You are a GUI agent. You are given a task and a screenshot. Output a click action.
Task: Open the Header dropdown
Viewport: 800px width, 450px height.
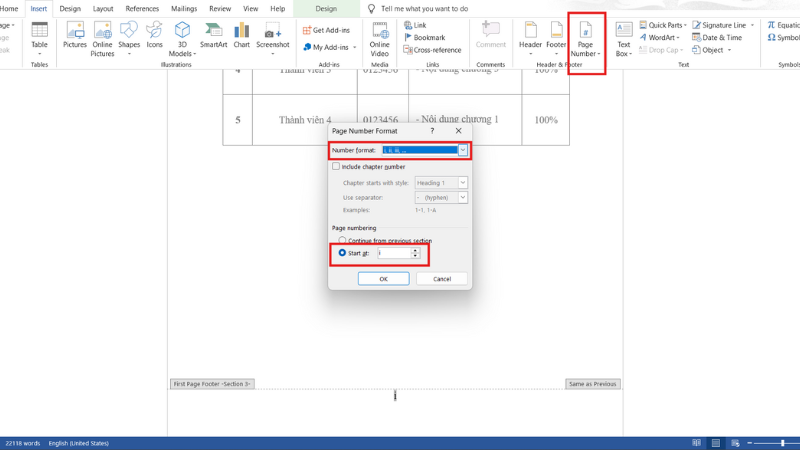[530, 38]
